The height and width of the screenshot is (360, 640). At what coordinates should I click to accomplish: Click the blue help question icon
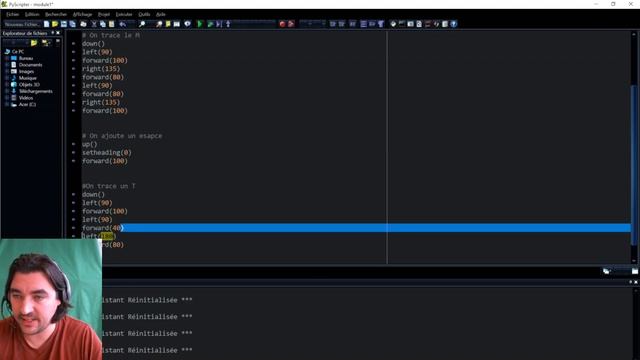pos(453,24)
